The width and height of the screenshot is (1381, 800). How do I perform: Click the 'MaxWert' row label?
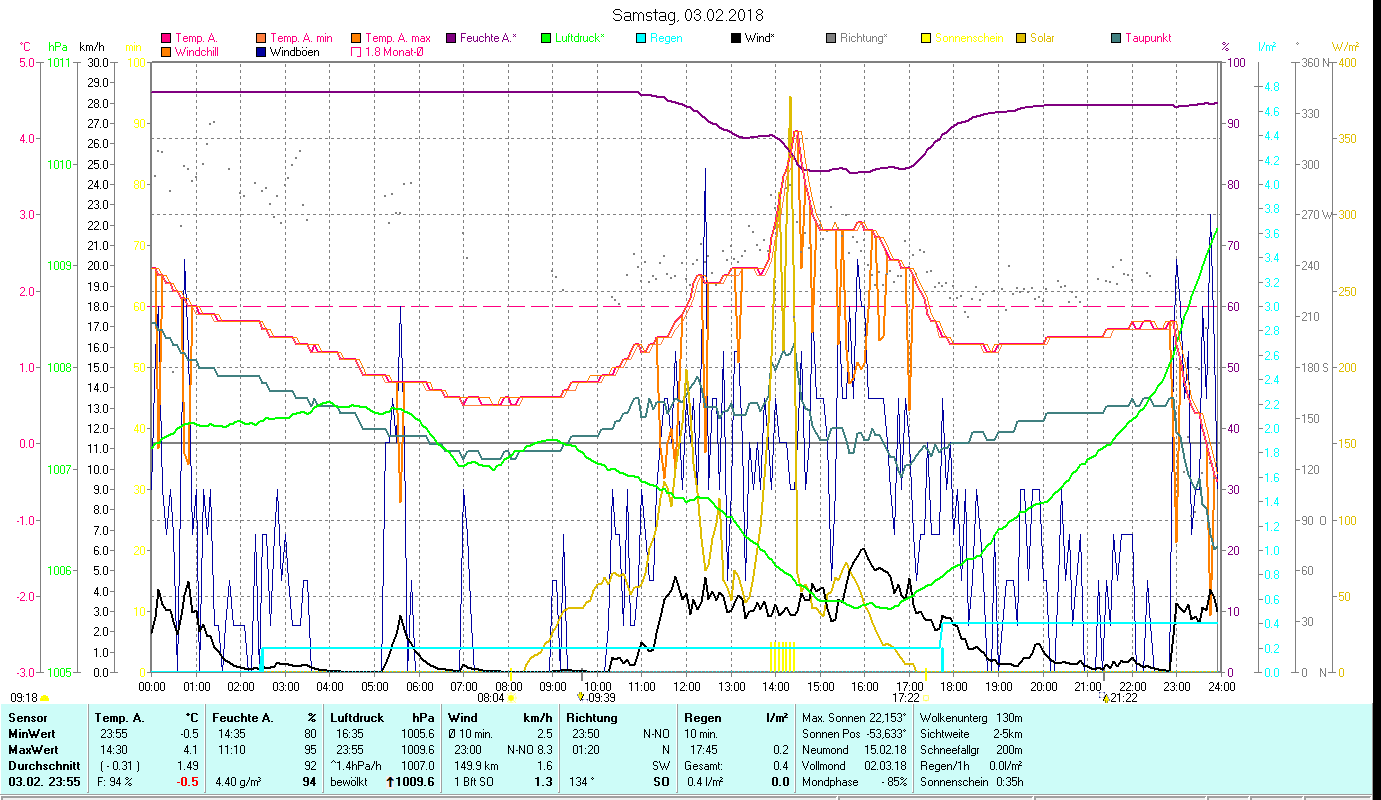click(32, 750)
